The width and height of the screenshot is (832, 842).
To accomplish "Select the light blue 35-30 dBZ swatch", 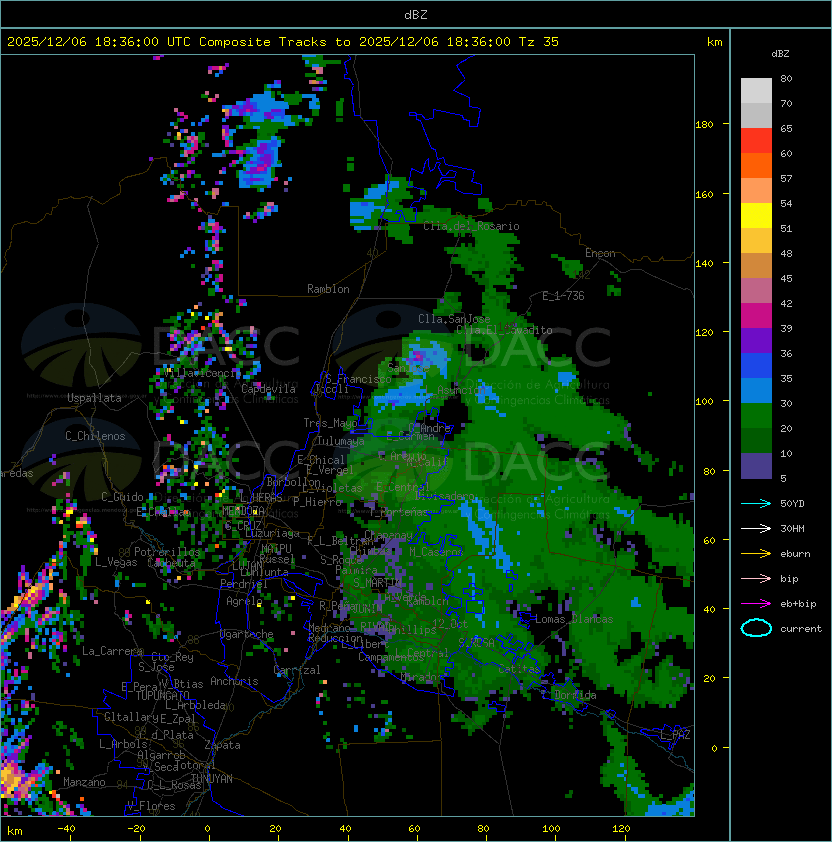I will [x=756, y=391].
